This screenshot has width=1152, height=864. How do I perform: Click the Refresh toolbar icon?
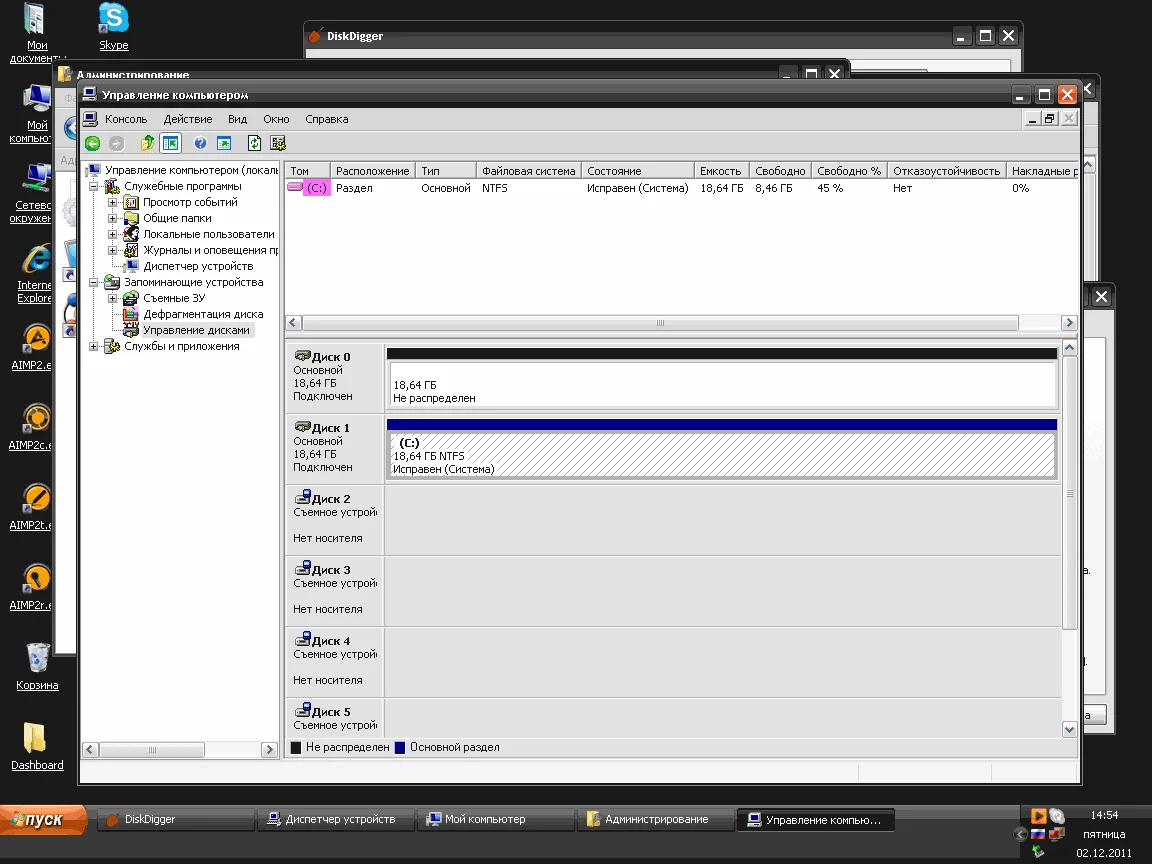click(254, 143)
